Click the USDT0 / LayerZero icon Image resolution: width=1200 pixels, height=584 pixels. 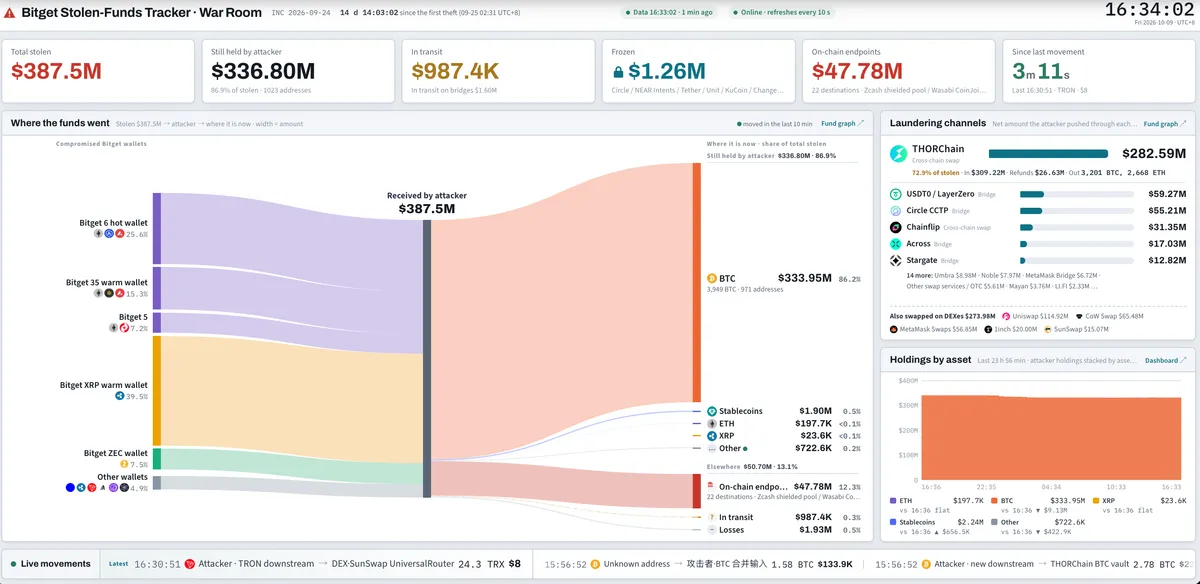[x=896, y=194]
